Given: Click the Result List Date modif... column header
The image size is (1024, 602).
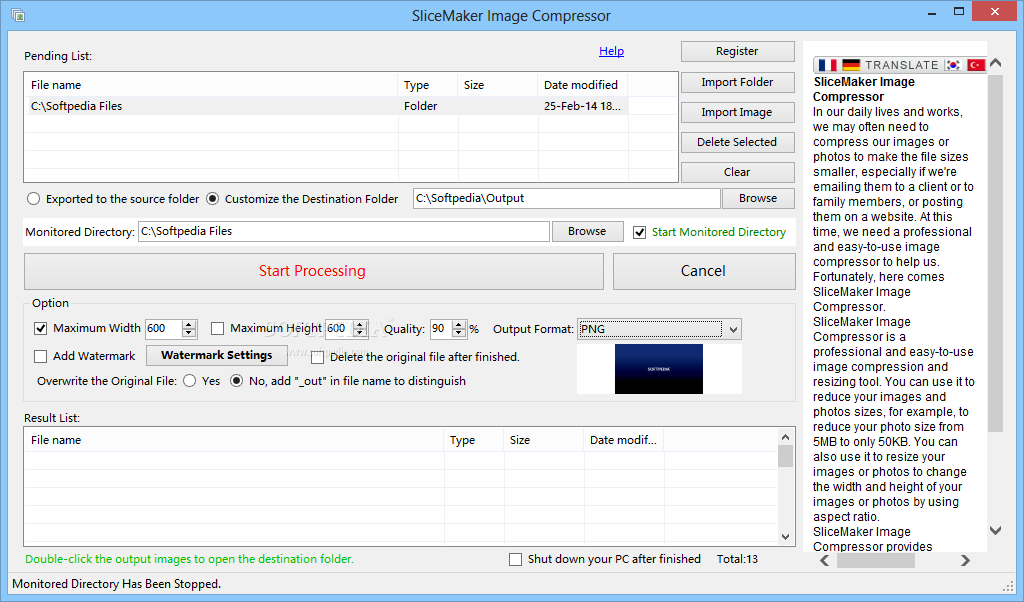Looking at the screenshot, I should pos(624,440).
